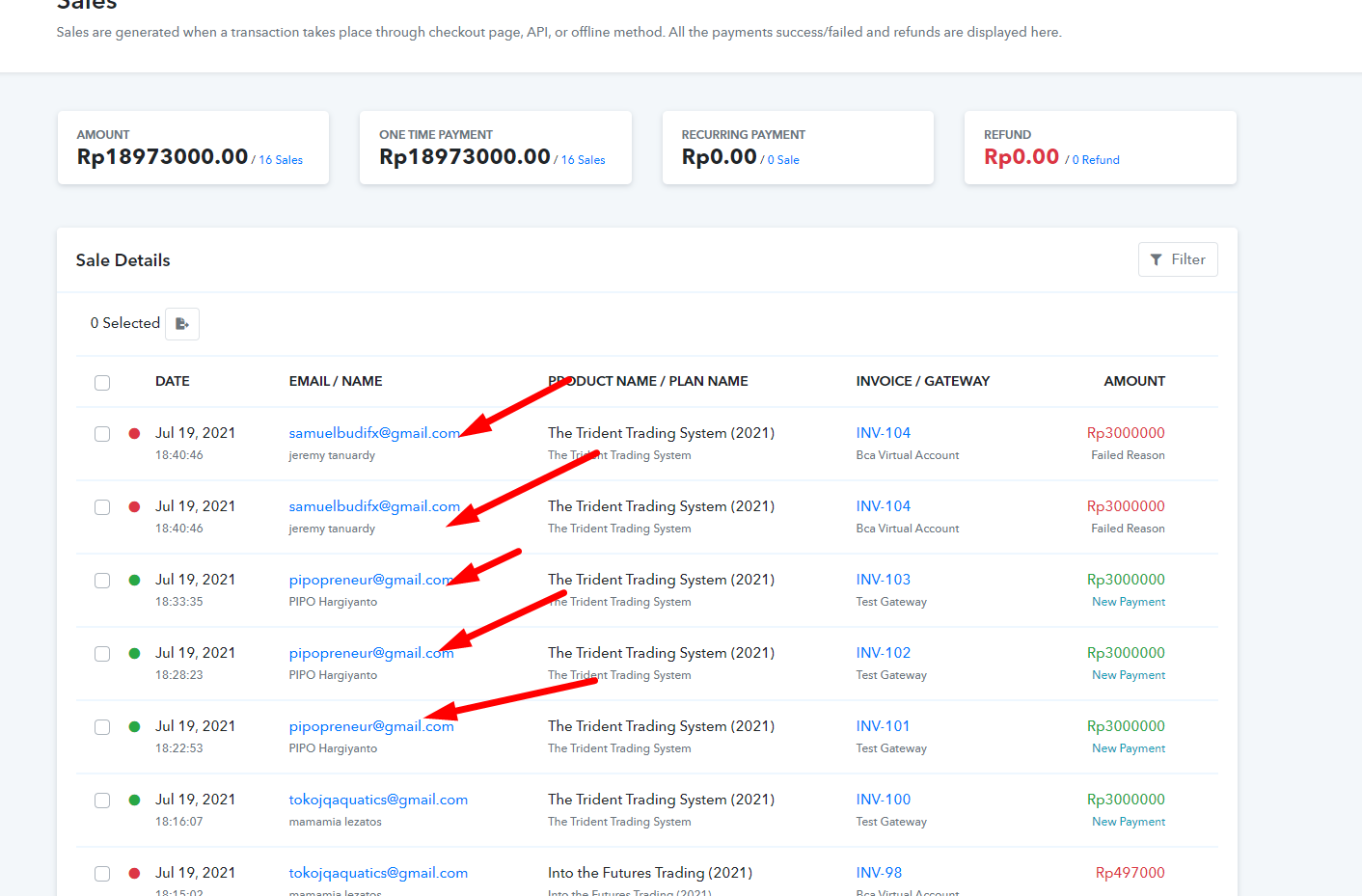Click the AMOUNT column header
1362x896 pixels.
coord(1133,382)
